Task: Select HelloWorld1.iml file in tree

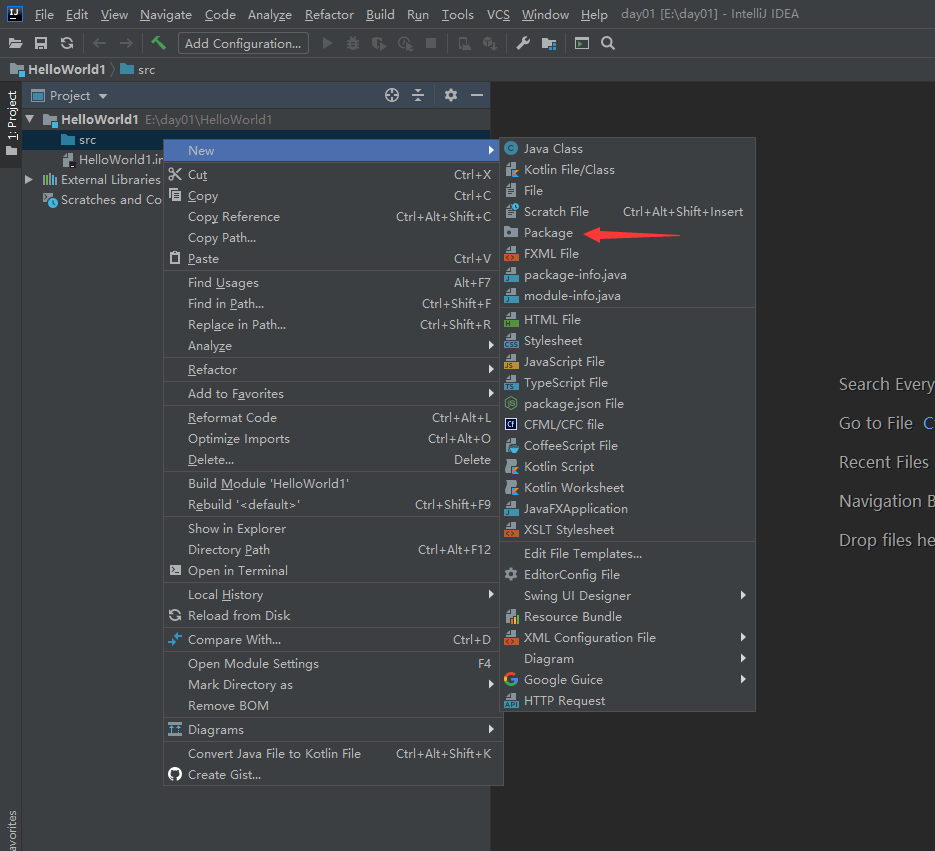Action: coord(113,160)
